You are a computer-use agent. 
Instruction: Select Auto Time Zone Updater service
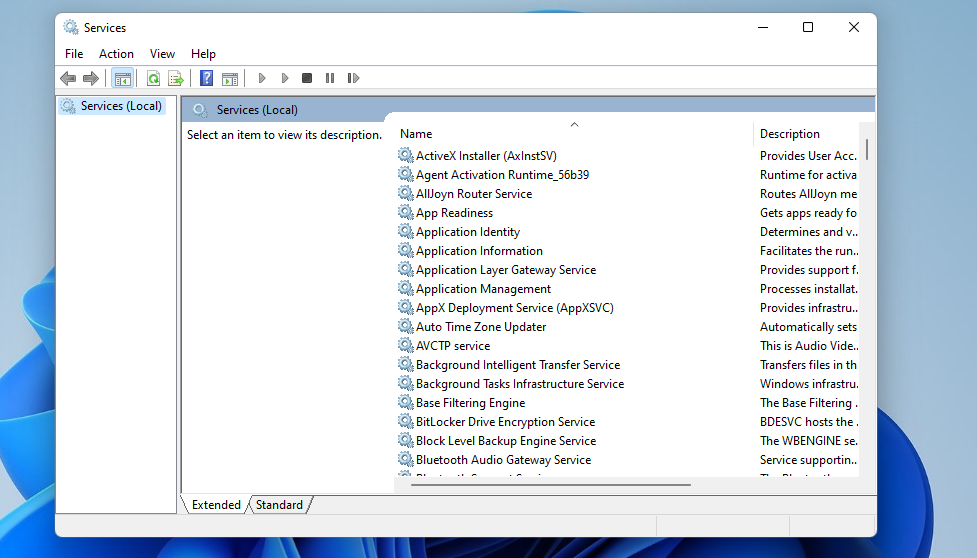(x=481, y=327)
